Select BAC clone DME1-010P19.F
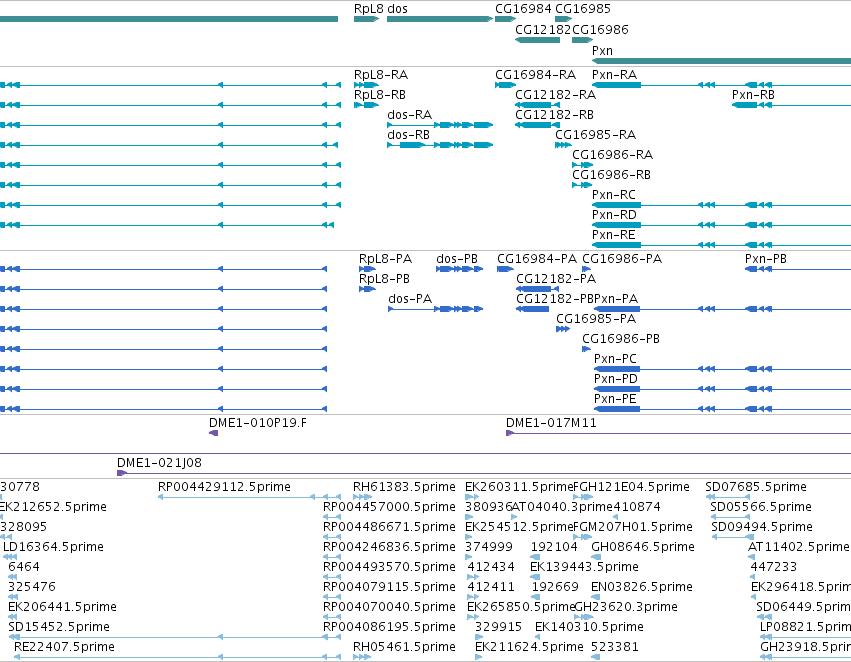Screen dimensions: 851x662 [x=258, y=423]
